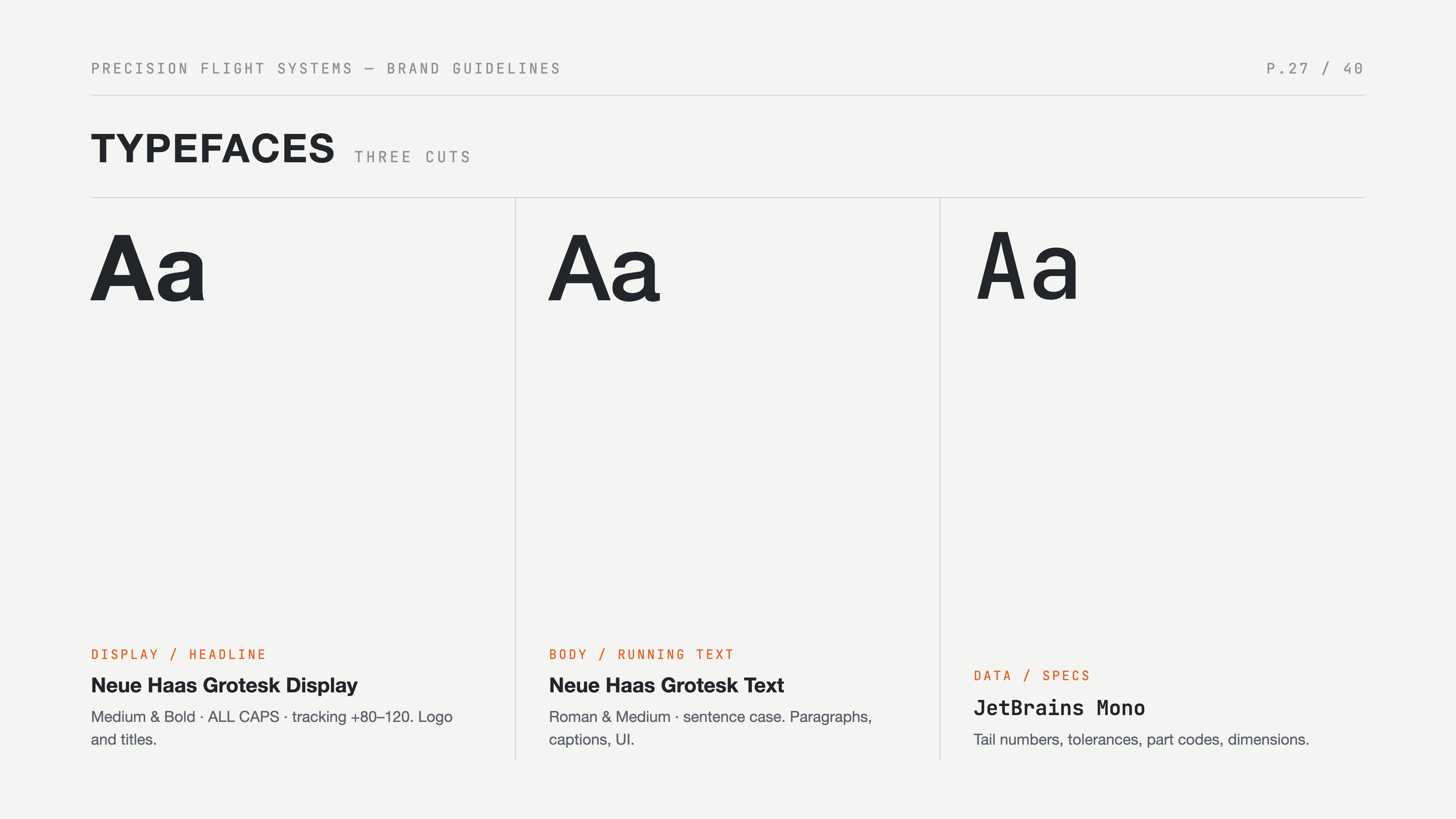Select the "TYPEFACES" heading
Image resolution: width=1456 pixels, height=819 pixels.
[212, 149]
